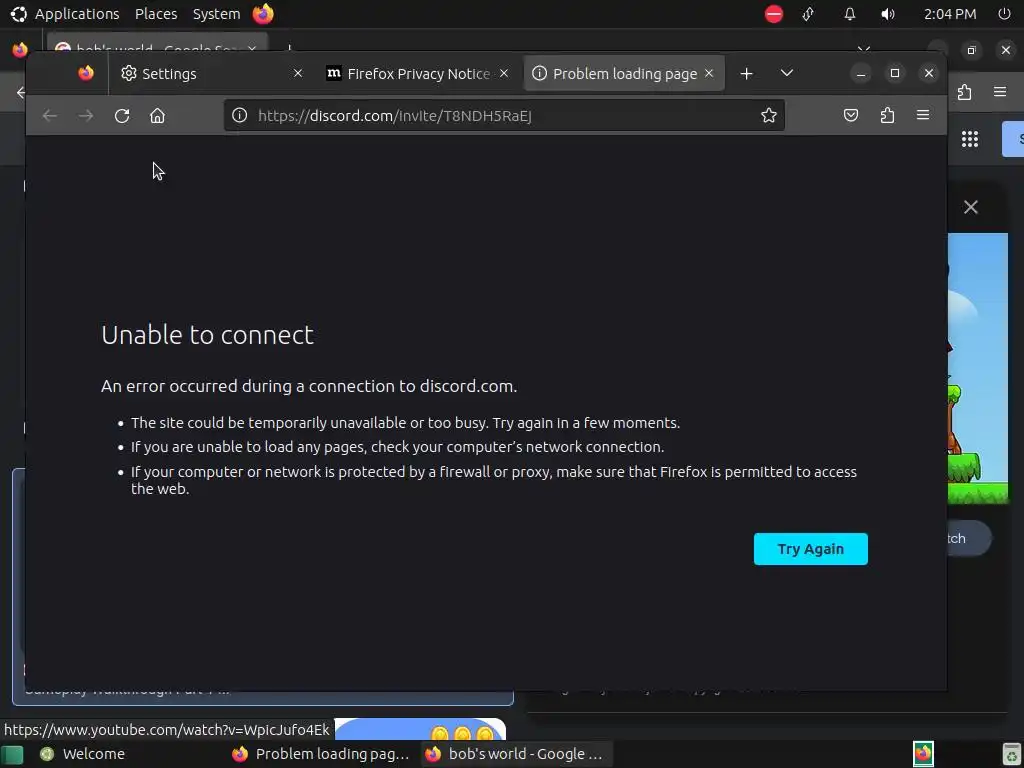
Task: Select the Problem loading page tab
Action: pyautogui.click(x=624, y=74)
